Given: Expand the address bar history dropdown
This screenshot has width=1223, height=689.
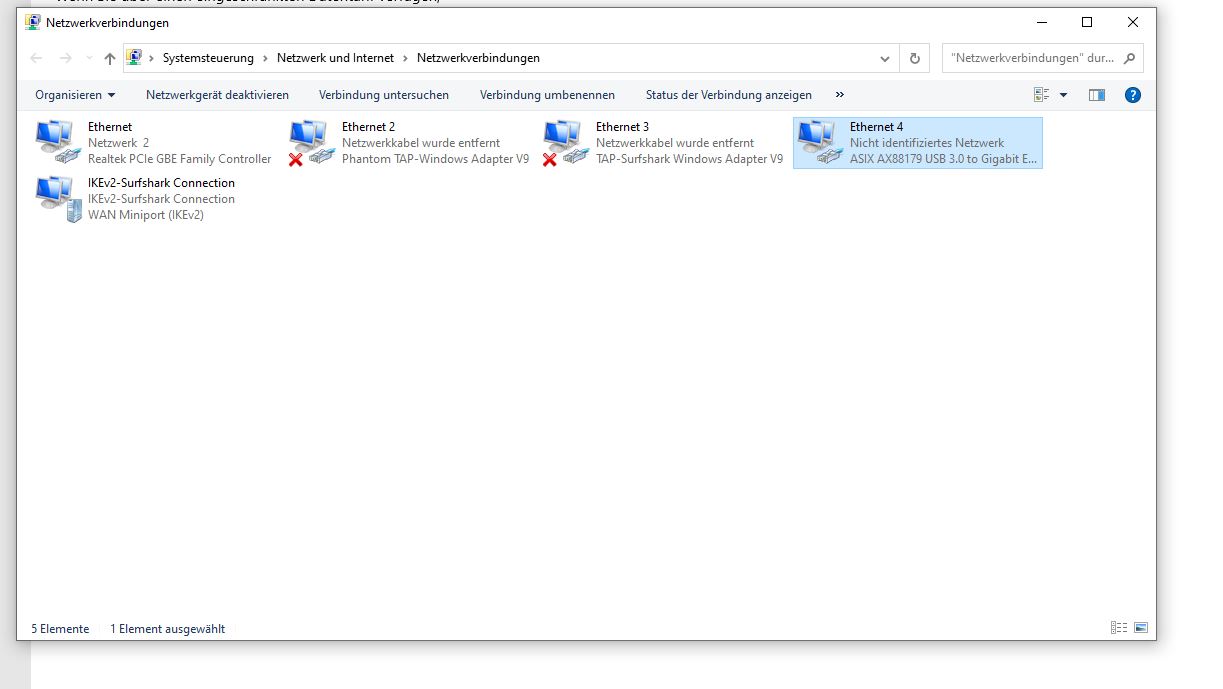Looking at the screenshot, I should (885, 58).
